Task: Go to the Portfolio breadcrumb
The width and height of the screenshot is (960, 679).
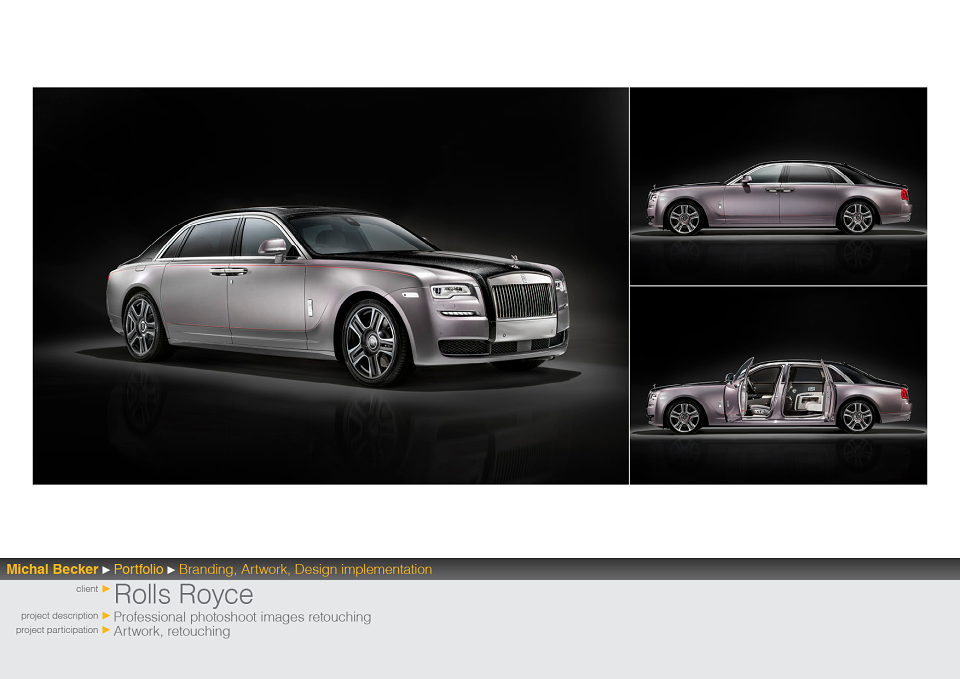Action: click(138, 569)
